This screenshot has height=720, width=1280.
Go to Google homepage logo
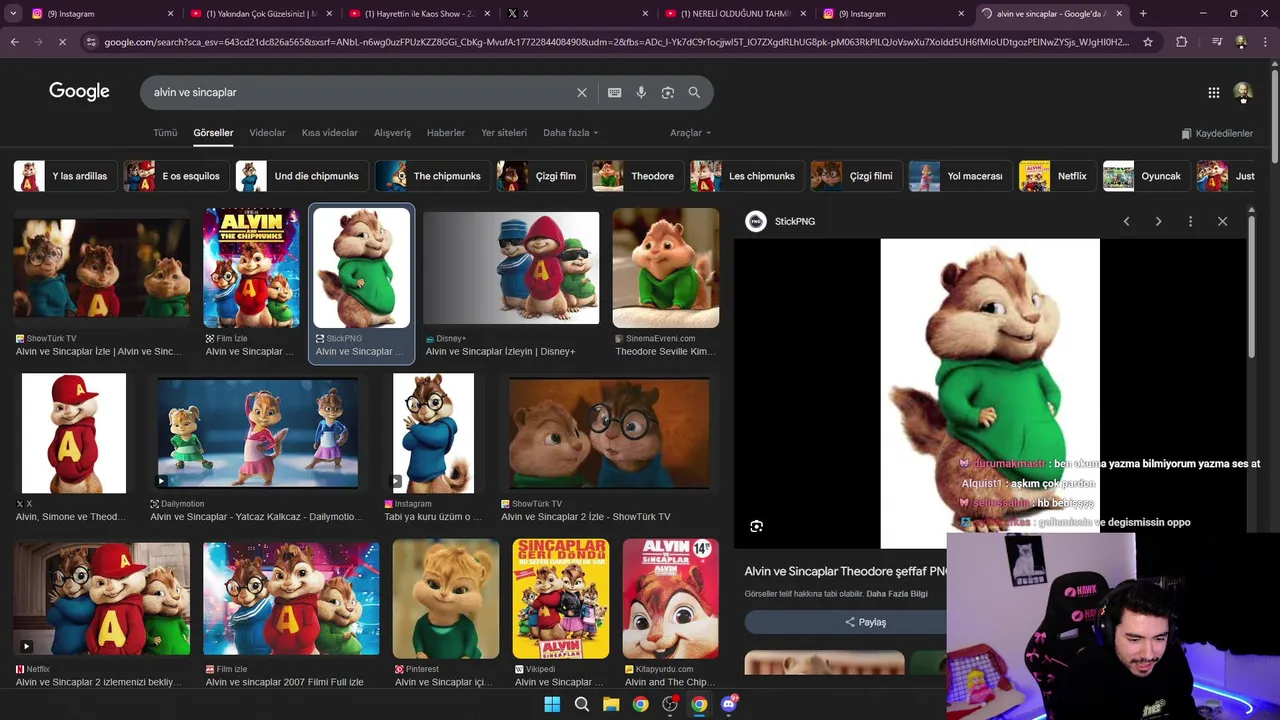point(79,92)
